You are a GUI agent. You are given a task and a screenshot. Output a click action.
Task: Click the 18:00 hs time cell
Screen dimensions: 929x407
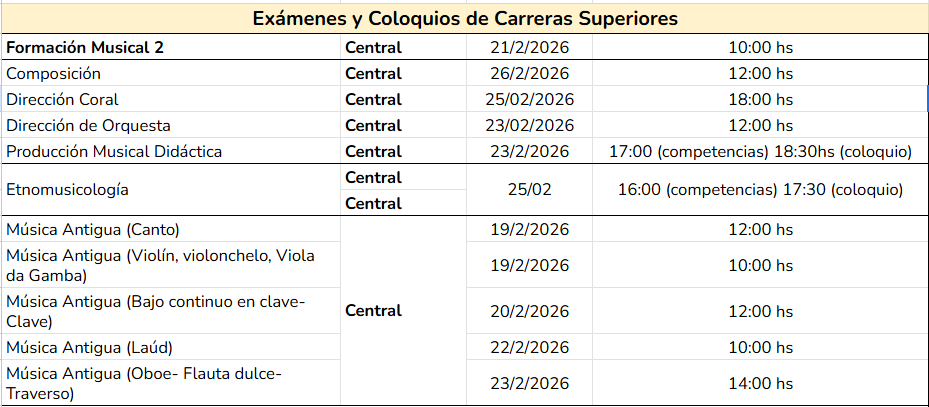tap(760, 100)
